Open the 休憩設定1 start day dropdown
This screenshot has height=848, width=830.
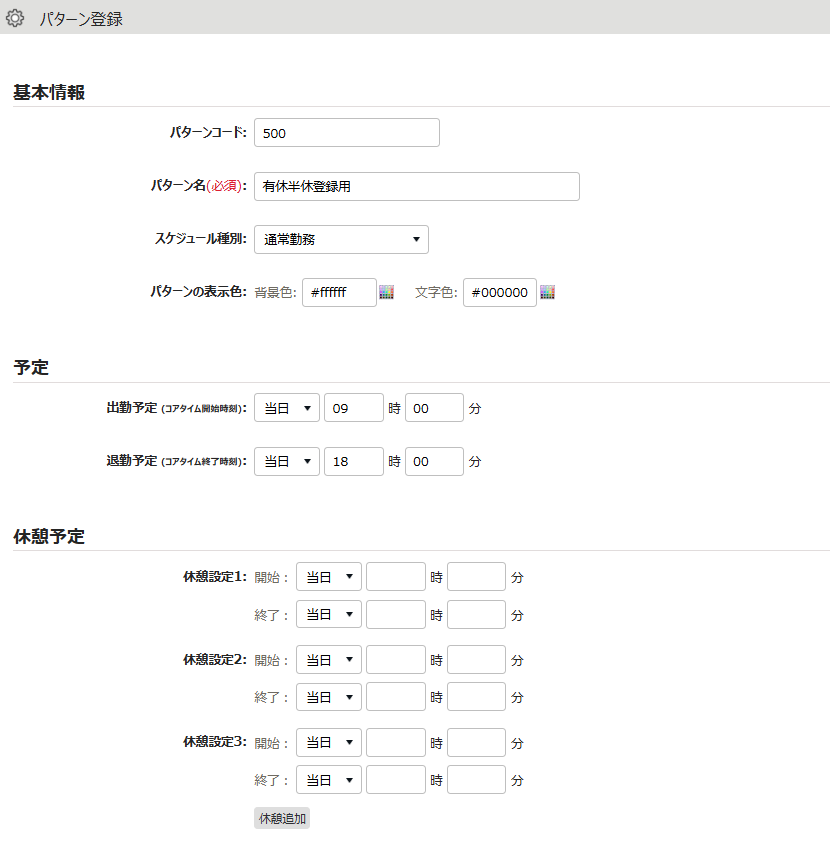328,577
